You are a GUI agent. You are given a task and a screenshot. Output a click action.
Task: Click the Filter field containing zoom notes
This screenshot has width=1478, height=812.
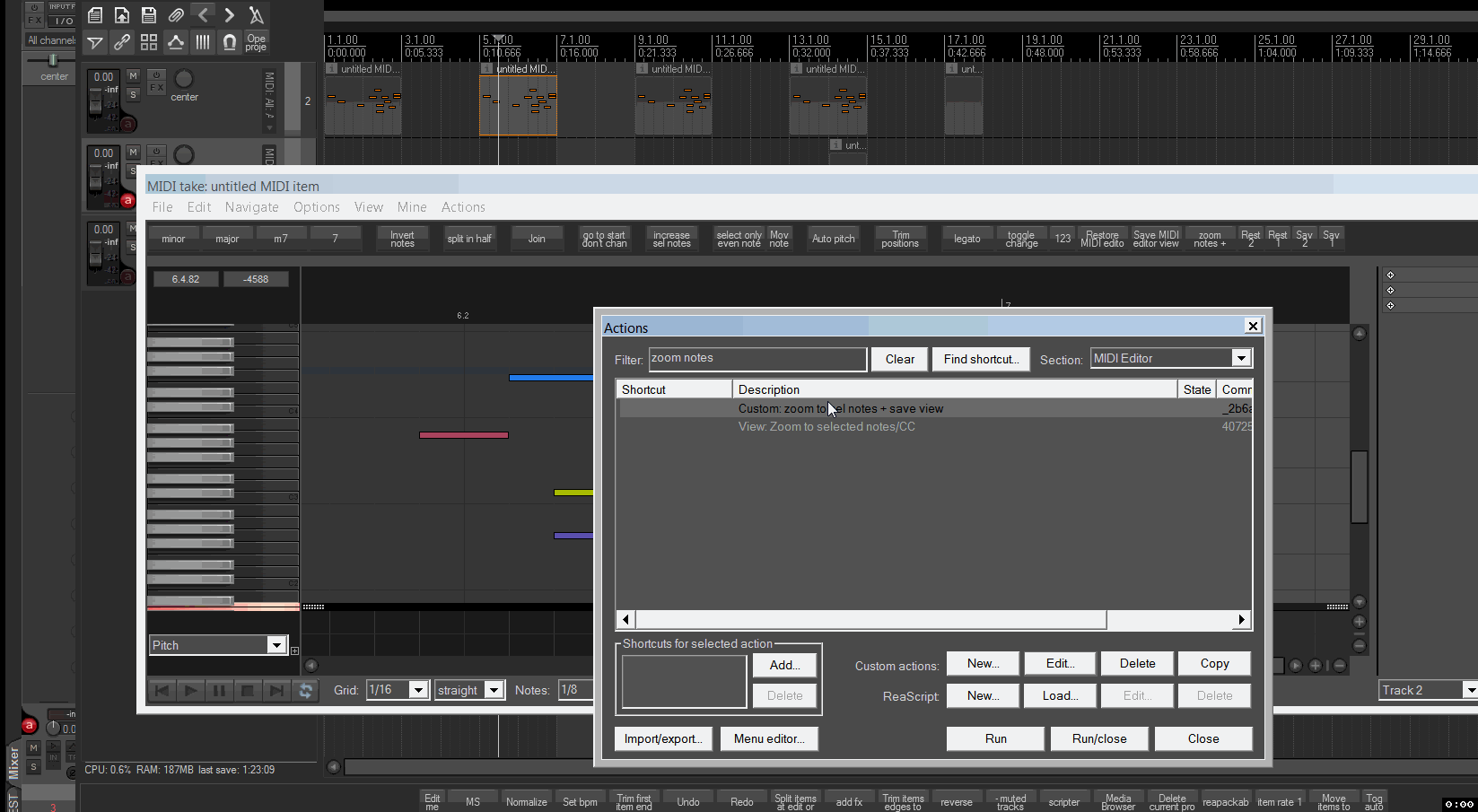(757, 359)
